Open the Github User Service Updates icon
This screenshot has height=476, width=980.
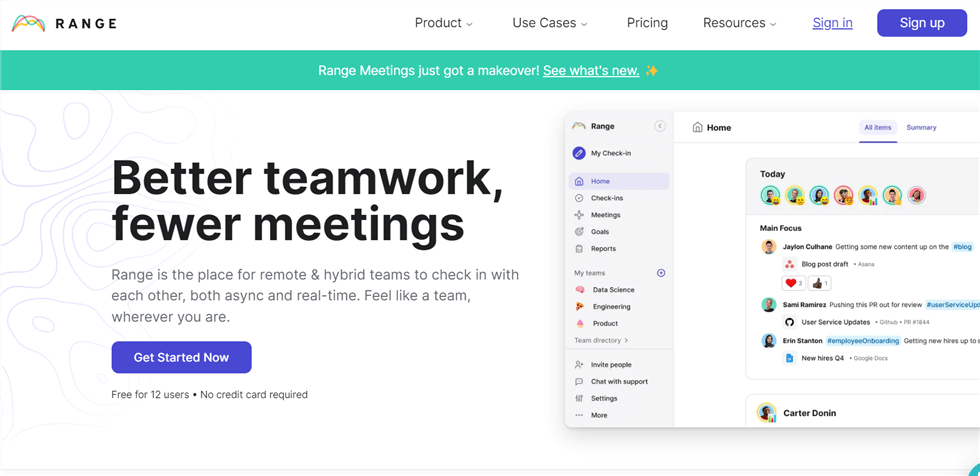coord(790,322)
